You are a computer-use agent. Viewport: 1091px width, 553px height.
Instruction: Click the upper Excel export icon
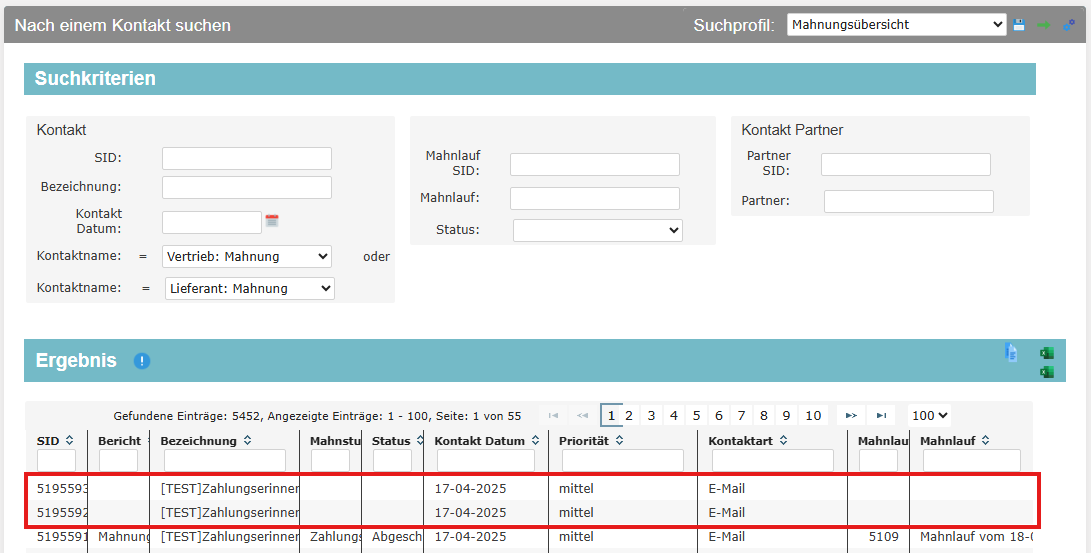1046,353
